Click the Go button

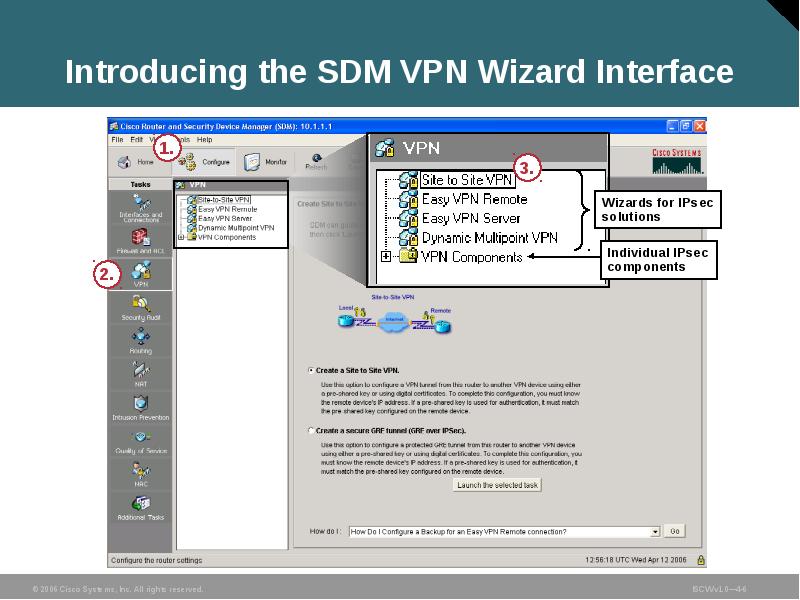pos(674,532)
